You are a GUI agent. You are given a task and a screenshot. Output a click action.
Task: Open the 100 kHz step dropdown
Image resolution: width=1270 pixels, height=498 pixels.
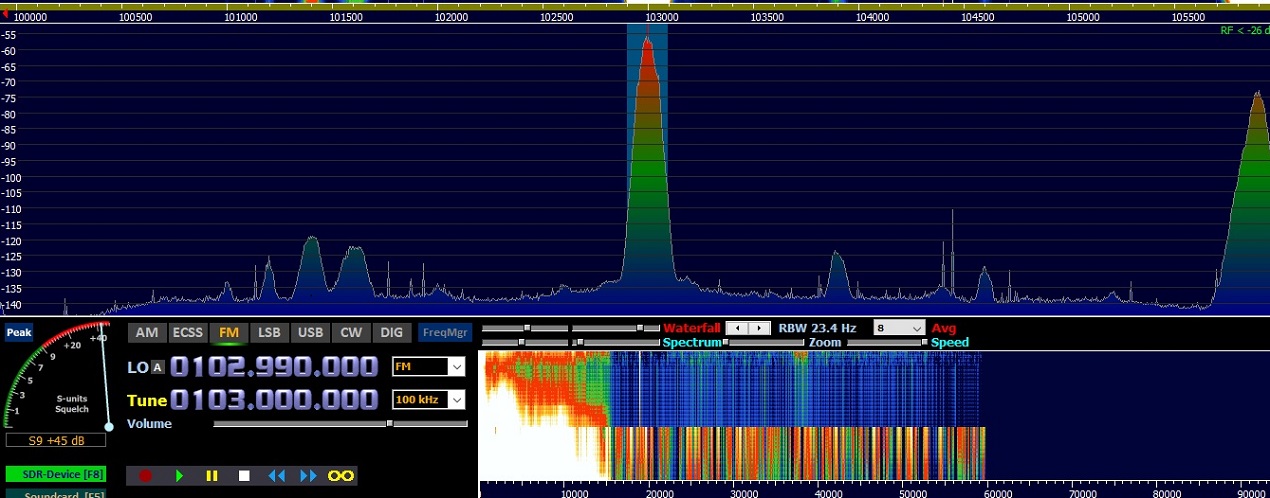[429, 400]
